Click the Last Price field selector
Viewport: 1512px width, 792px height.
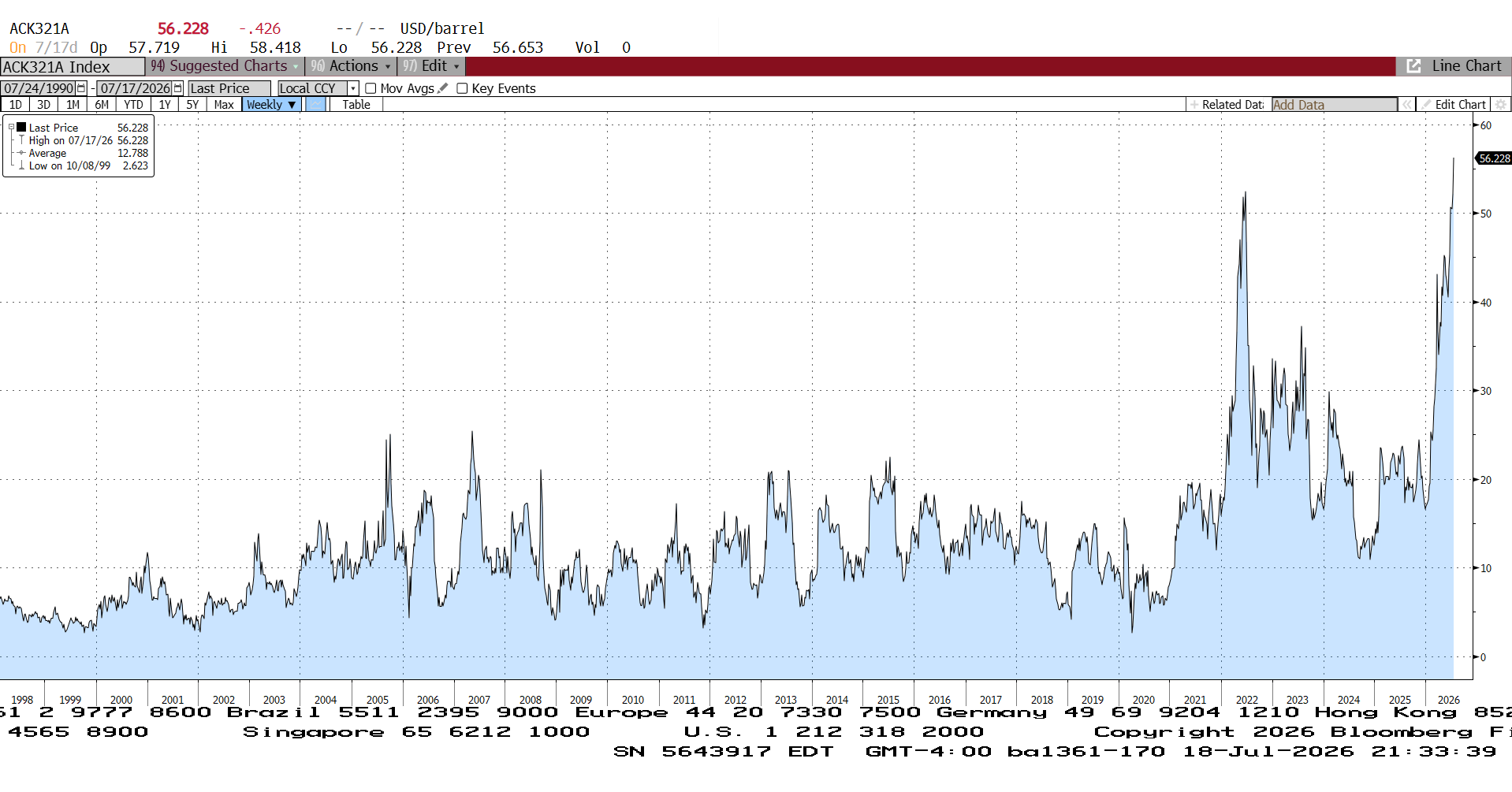click(x=229, y=88)
